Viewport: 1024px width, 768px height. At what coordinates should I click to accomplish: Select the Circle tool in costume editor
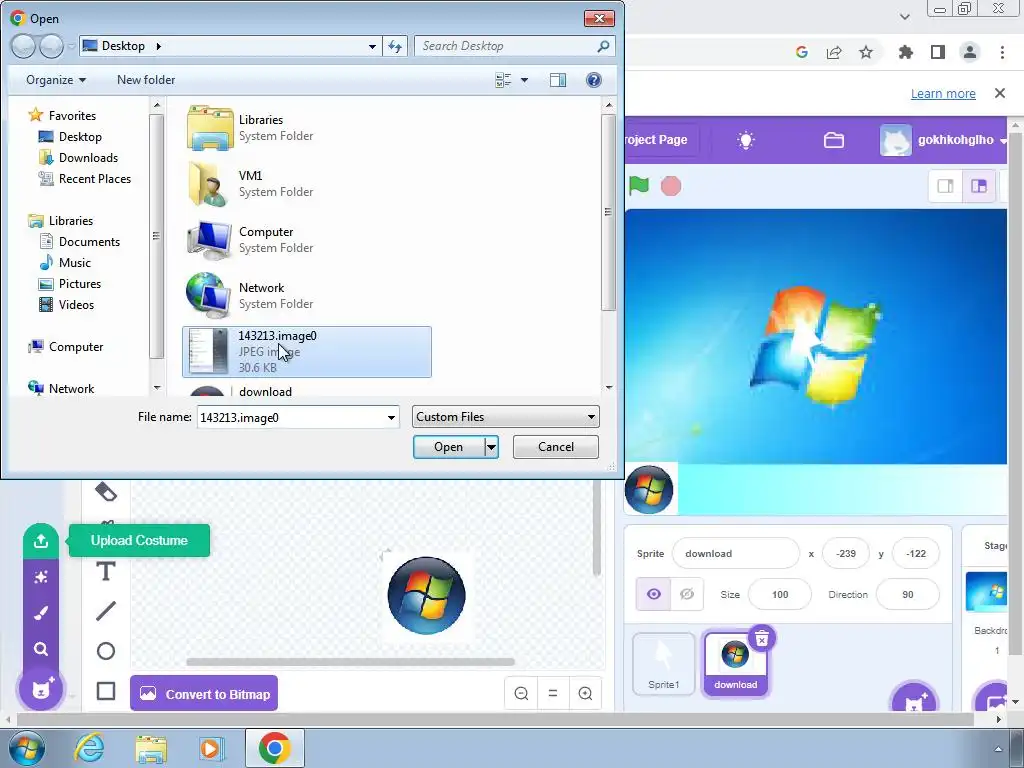pyautogui.click(x=106, y=651)
